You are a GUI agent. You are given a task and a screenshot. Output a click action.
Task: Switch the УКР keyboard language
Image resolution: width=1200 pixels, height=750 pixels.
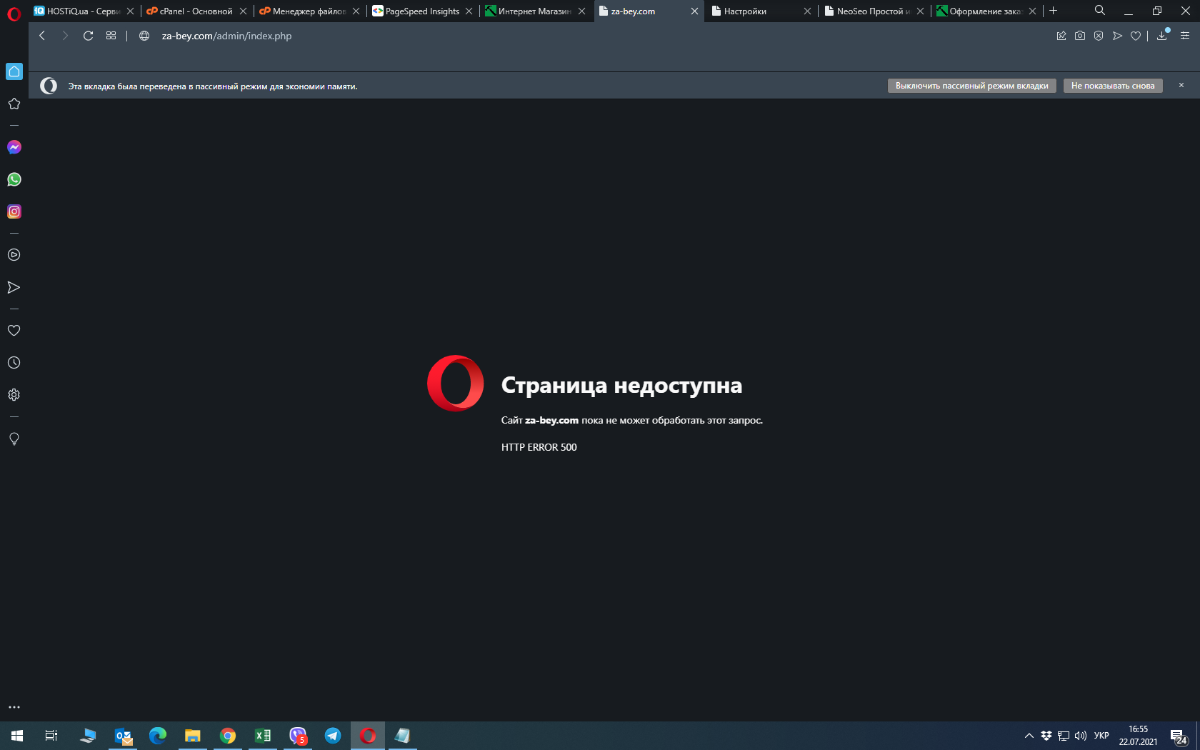[1102, 736]
